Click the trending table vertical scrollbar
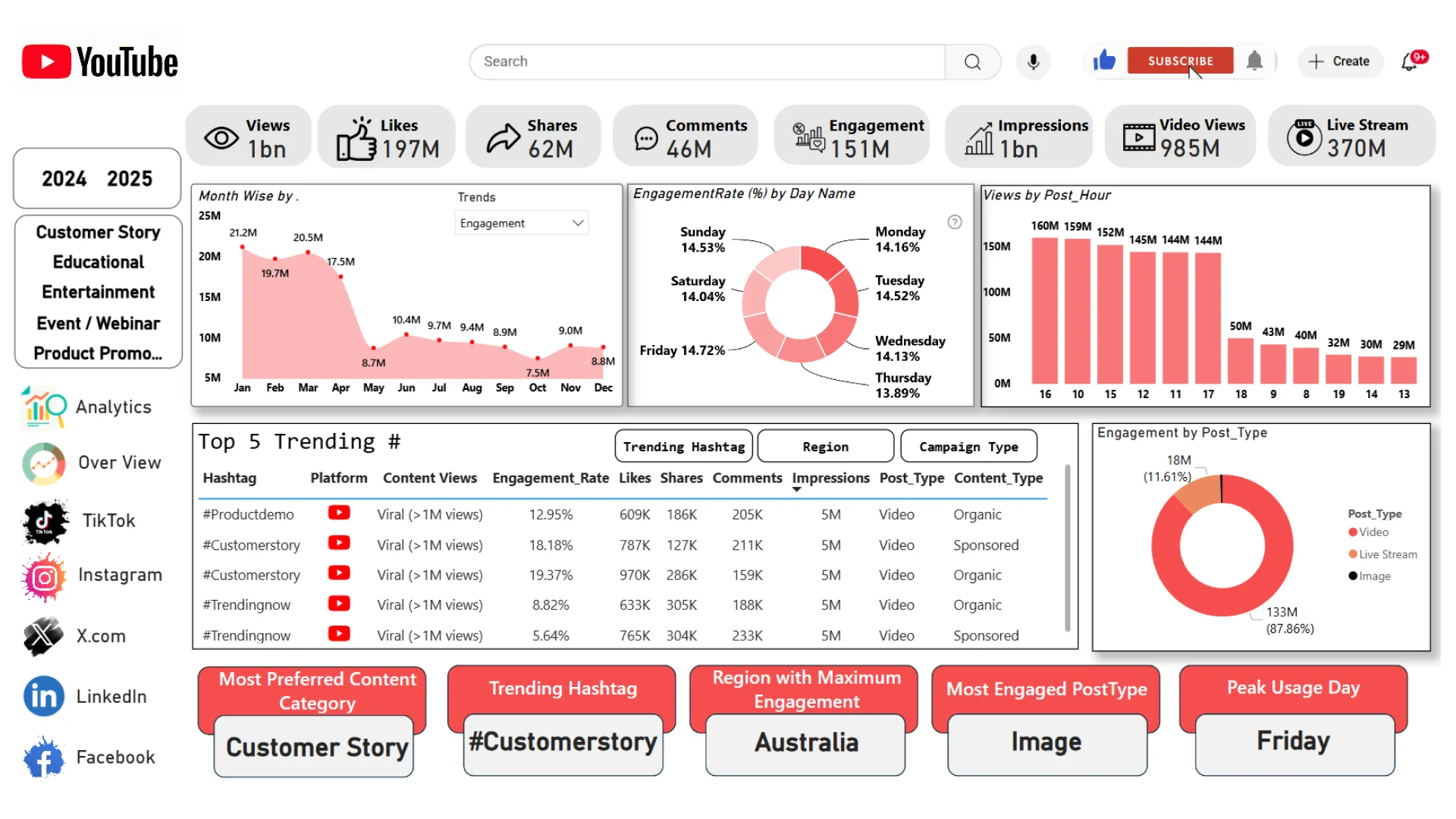The height and width of the screenshot is (819, 1456). tap(1067, 548)
